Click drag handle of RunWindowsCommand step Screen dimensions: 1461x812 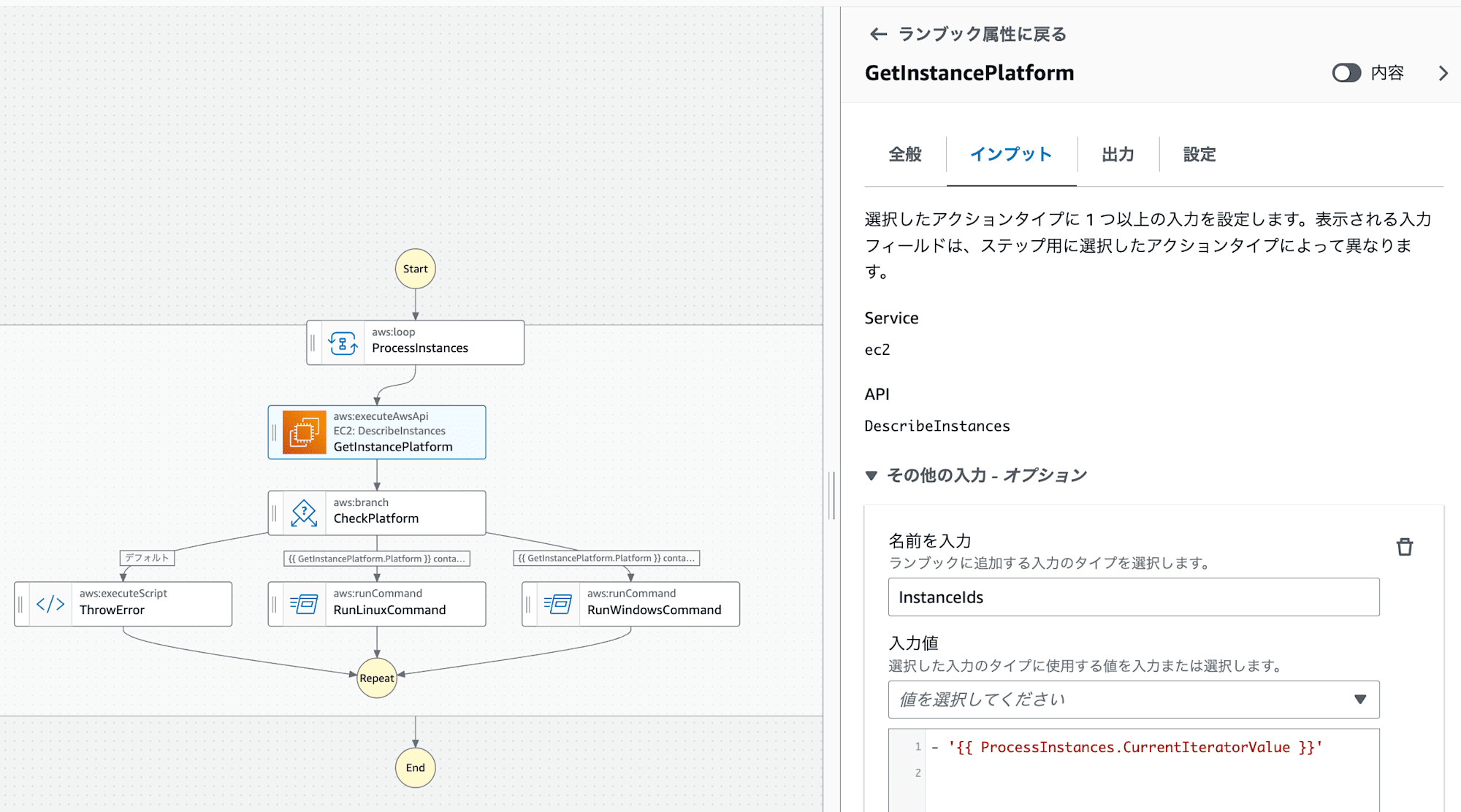tap(528, 604)
